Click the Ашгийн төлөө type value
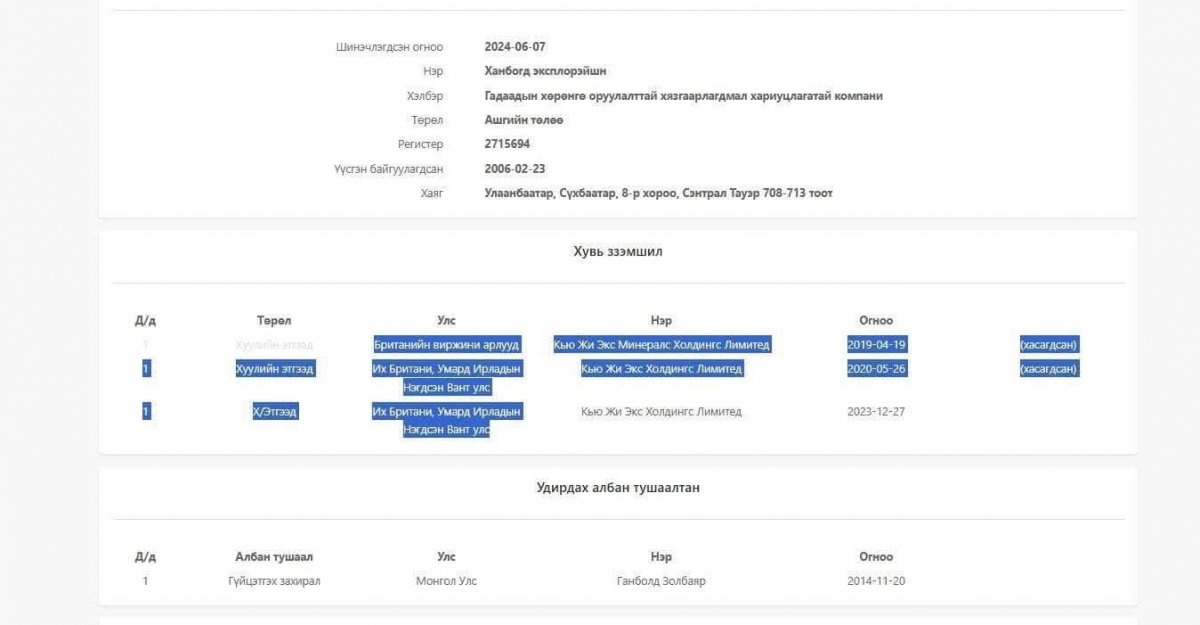Image resolution: width=1200 pixels, height=625 pixels. tap(524, 120)
